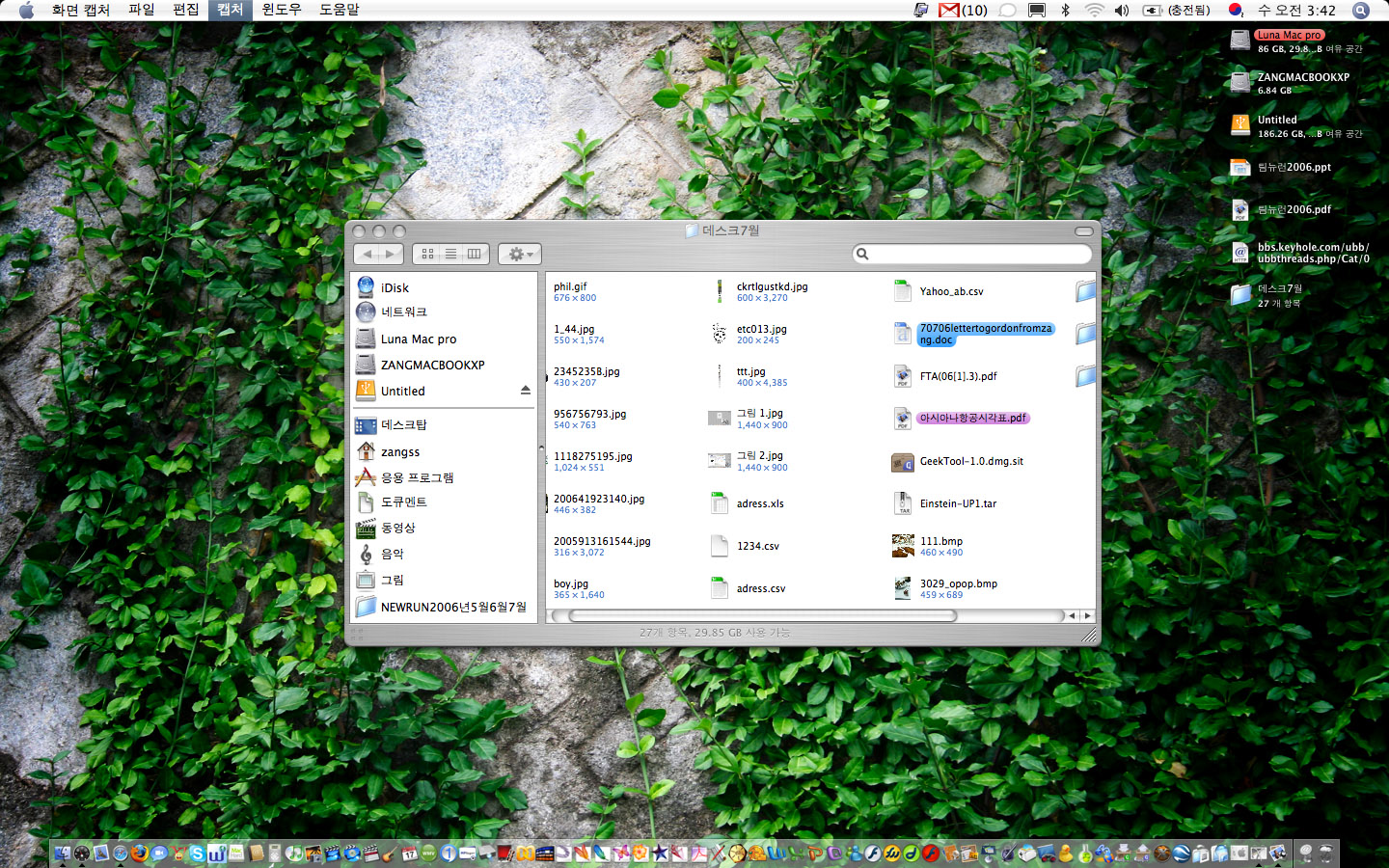Screen dimensions: 1389x868
Task: Switch Finder to list view
Action: tap(450, 254)
